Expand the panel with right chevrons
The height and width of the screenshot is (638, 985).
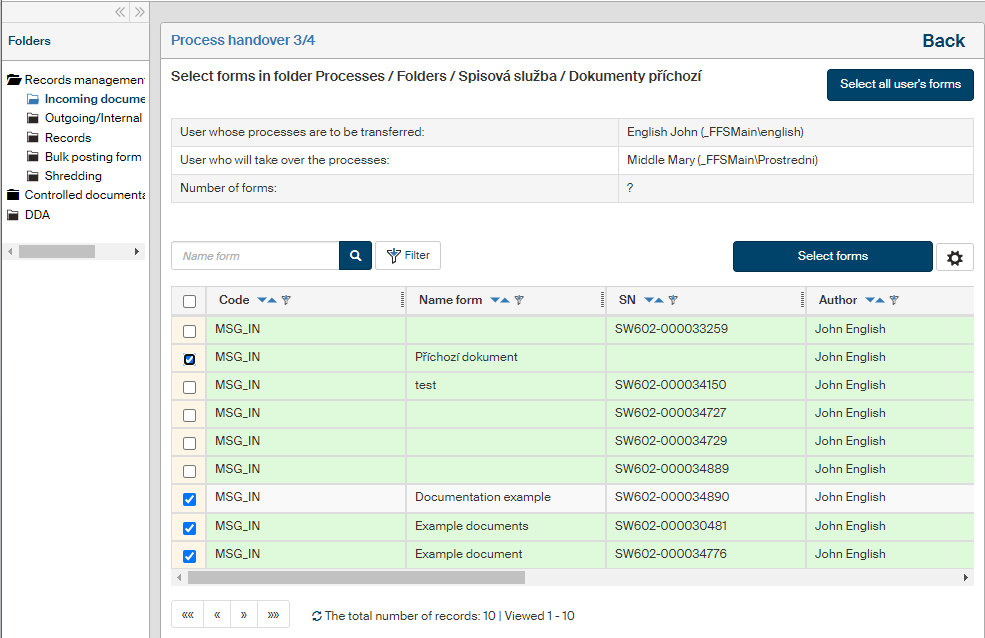[x=140, y=12]
